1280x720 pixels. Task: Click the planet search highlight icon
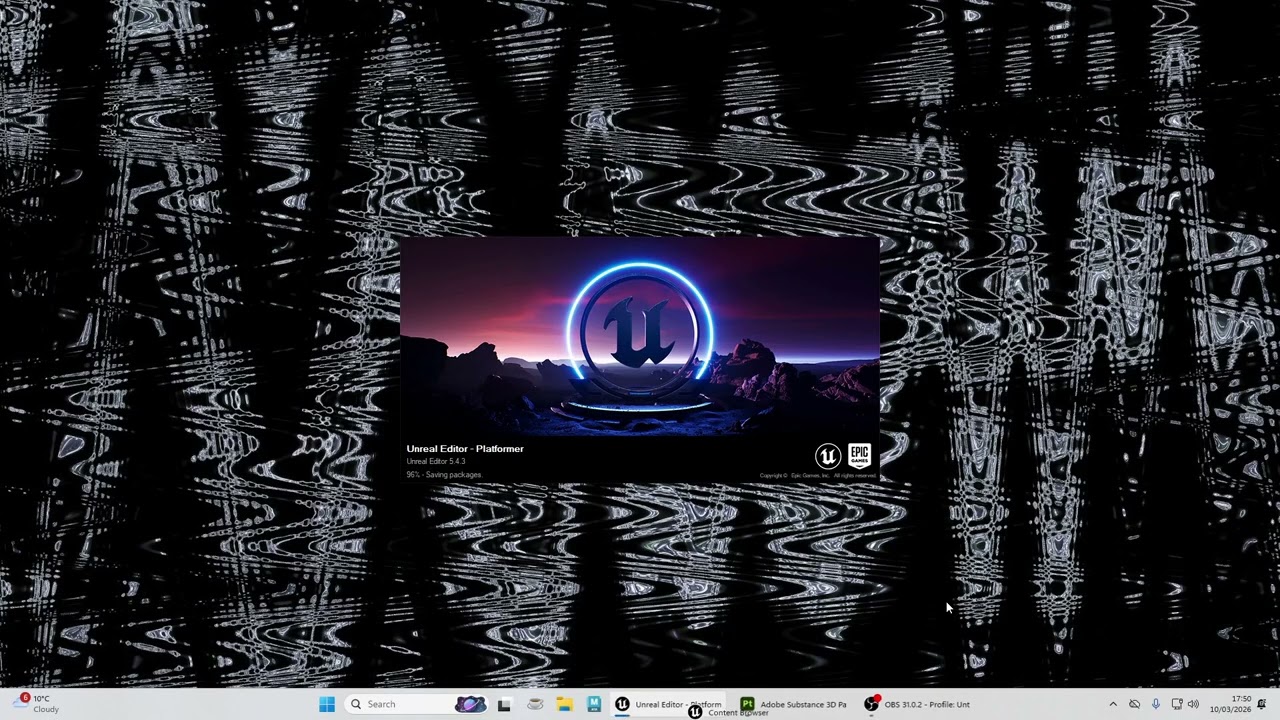coord(470,704)
